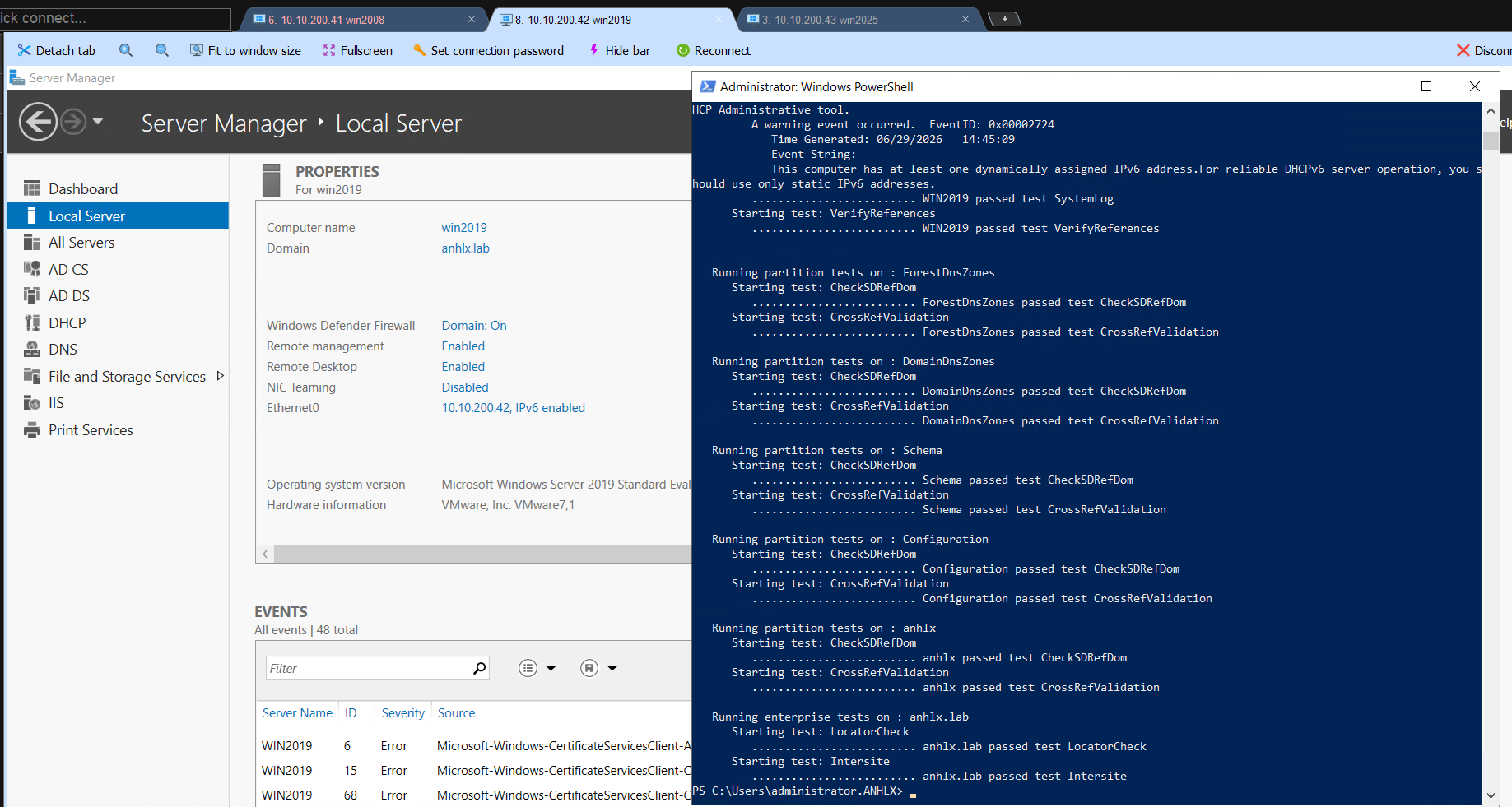Click computer name link win2019

(464, 227)
